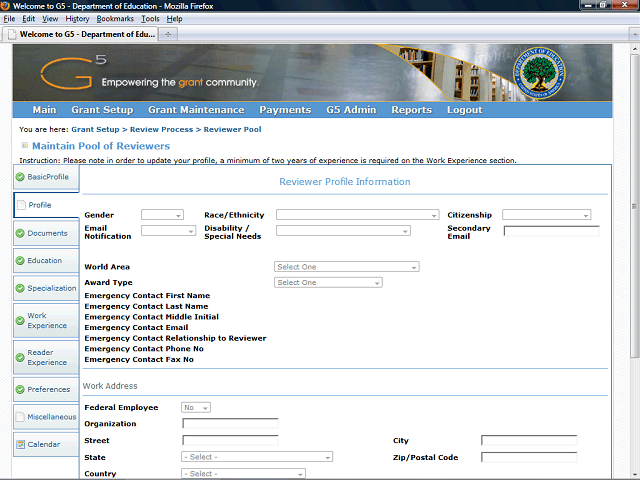
Task: Click Logout in navigation bar
Action: [464, 110]
